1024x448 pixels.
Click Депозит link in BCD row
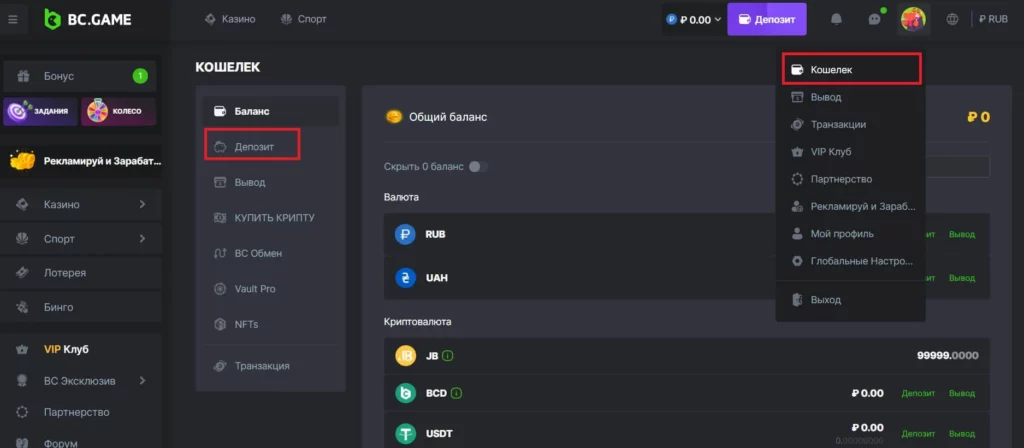point(918,393)
